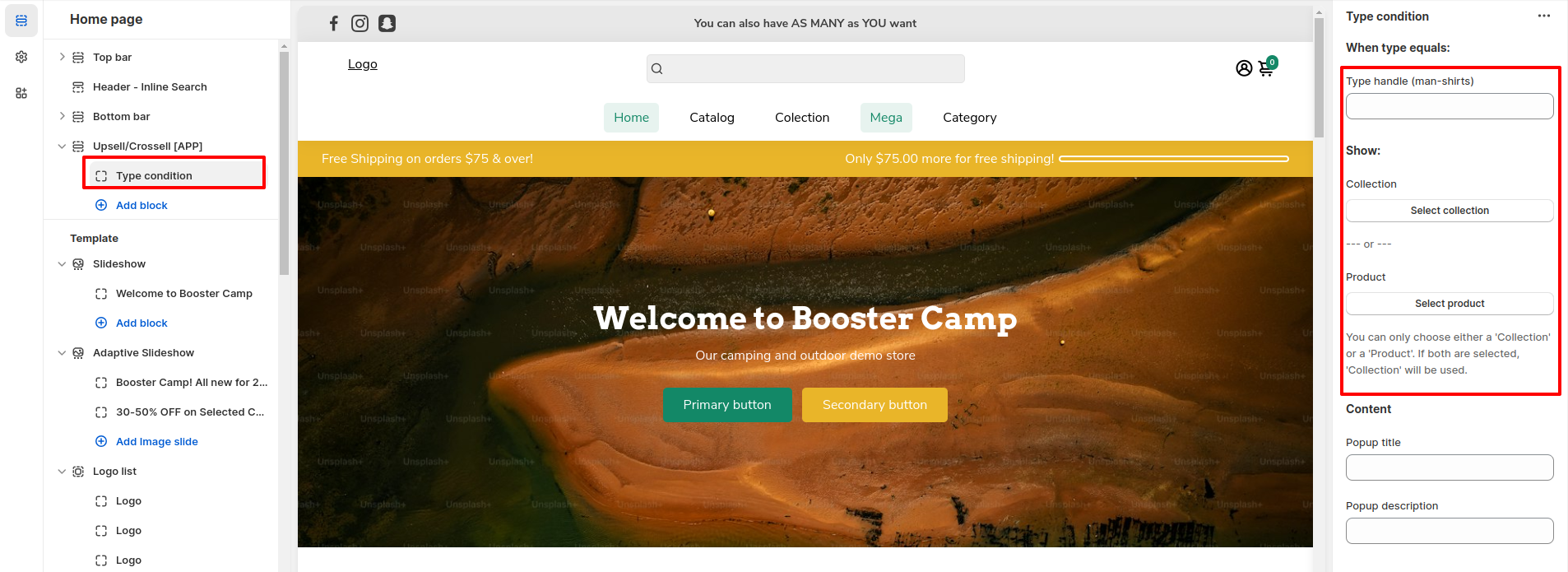Click the Snapchat icon in top bar
Viewport: 1568px width, 572px height.
click(387, 23)
